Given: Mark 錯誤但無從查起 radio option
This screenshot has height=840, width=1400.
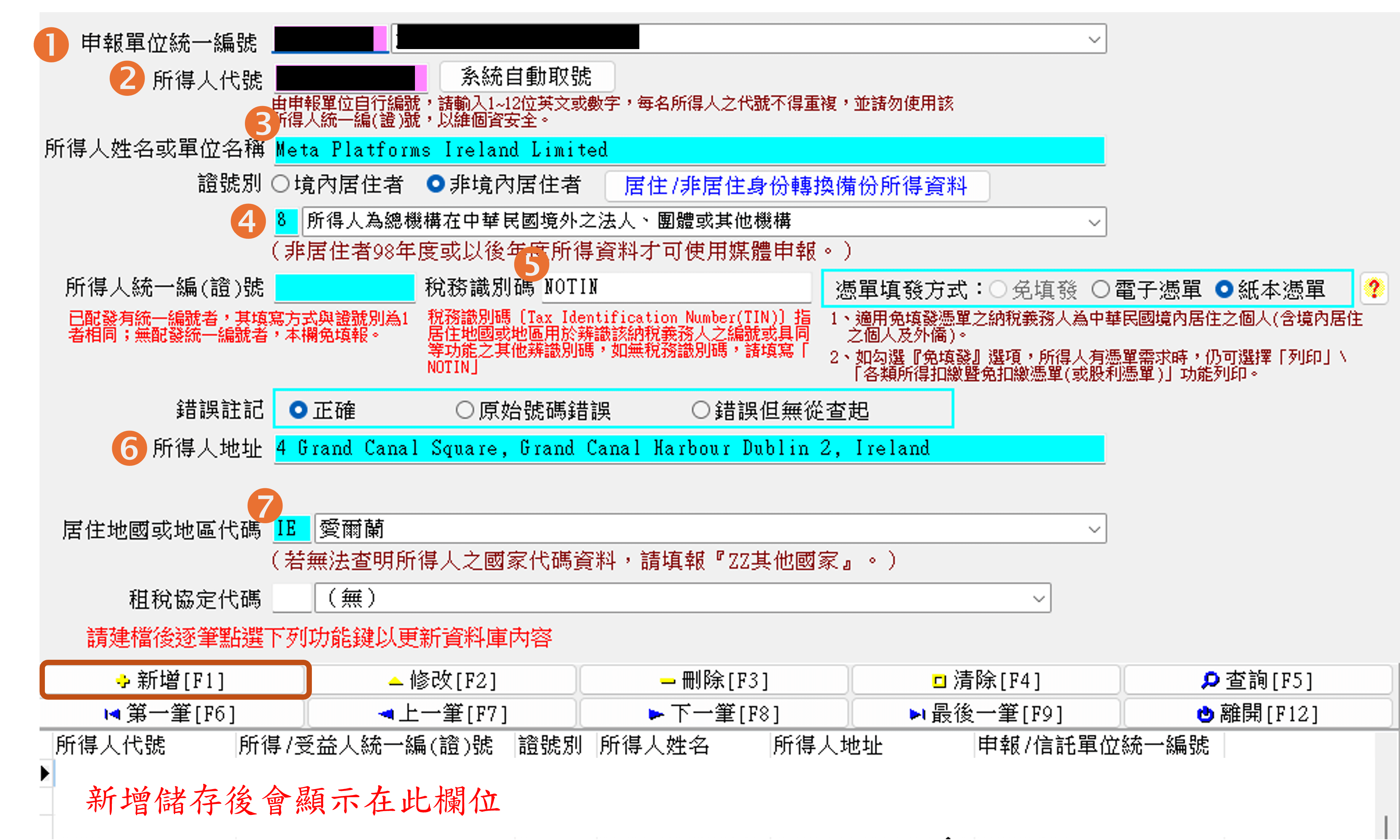Looking at the screenshot, I should pyautogui.click(x=700, y=410).
